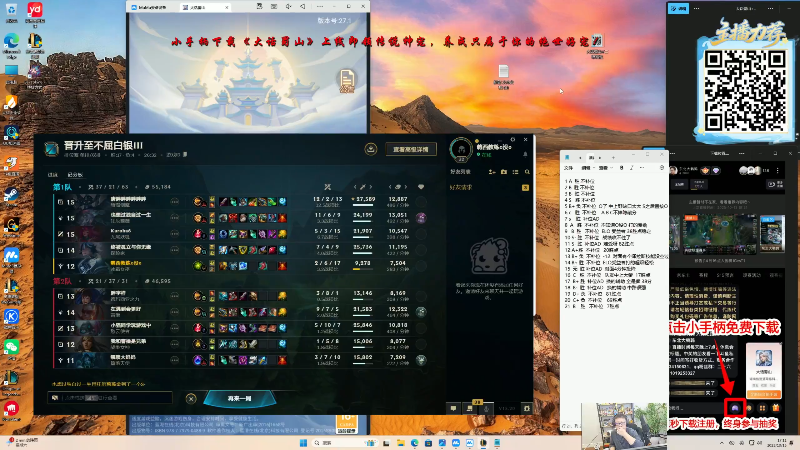
Task: Honor the player with 3 / 7 / 10
Action: click(x=421, y=360)
